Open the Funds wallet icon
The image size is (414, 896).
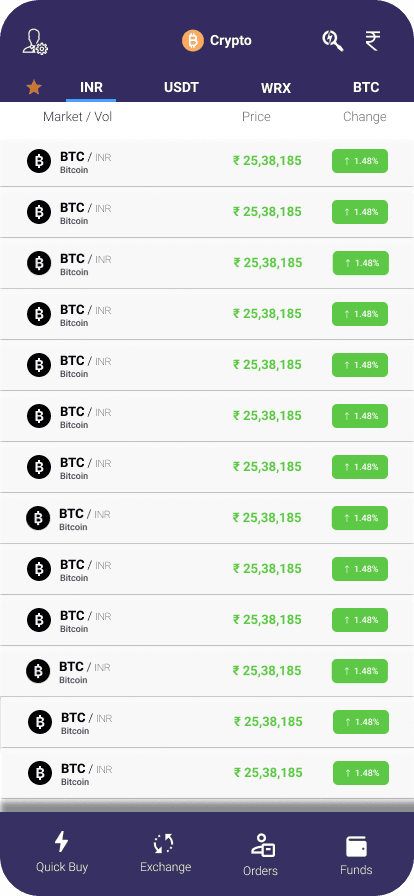(356, 846)
